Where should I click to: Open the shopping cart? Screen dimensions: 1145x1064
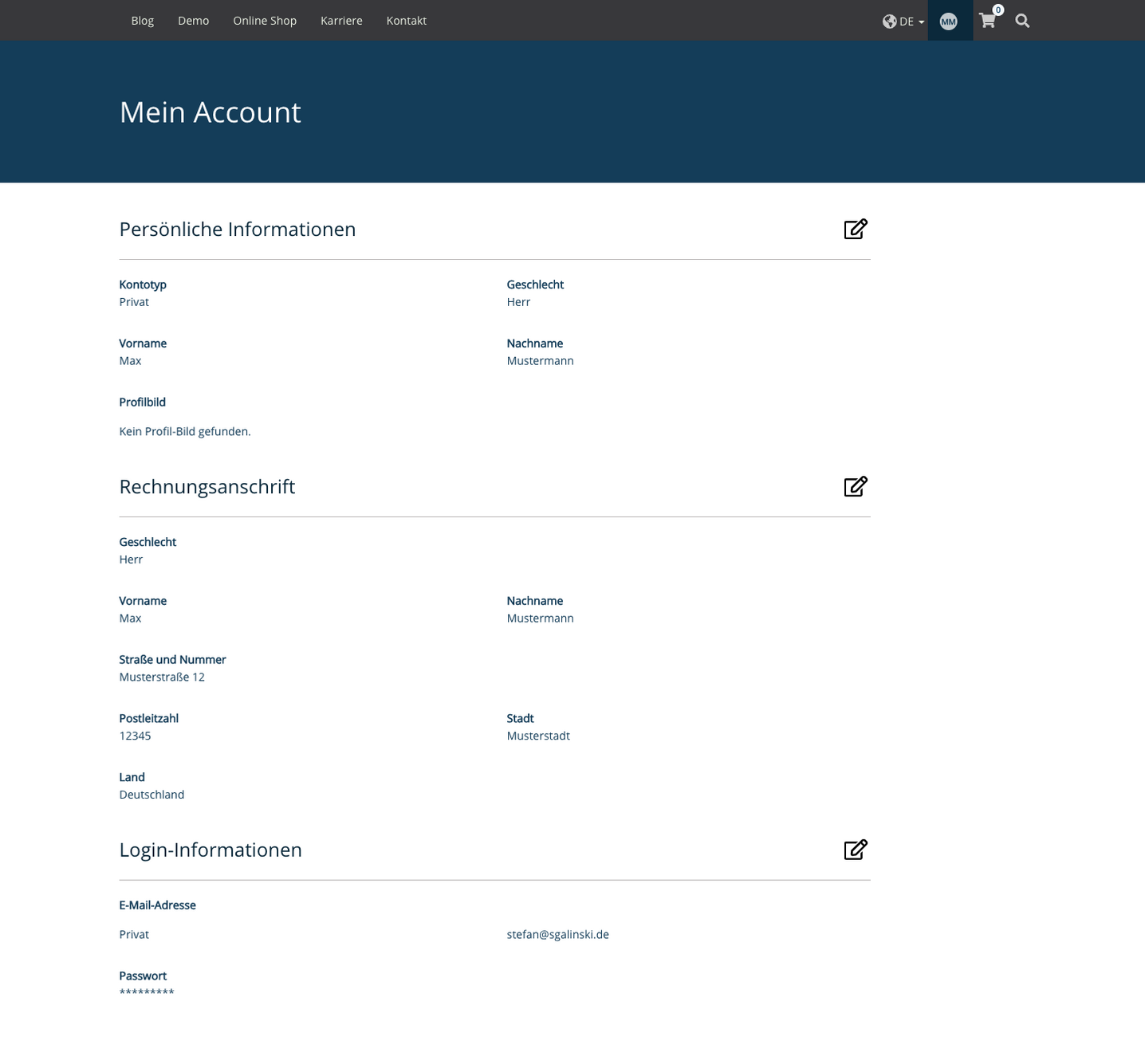(986, 22)
